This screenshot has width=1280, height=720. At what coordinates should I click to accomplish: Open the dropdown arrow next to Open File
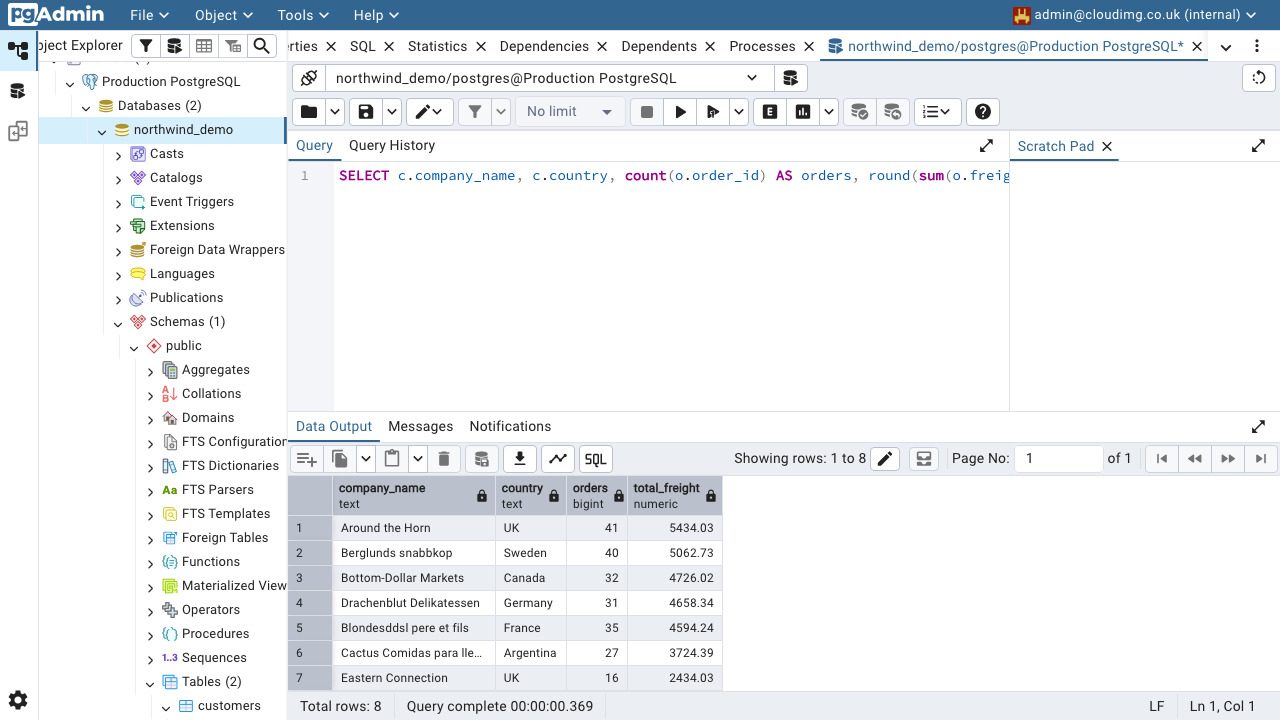click(335, 112)
